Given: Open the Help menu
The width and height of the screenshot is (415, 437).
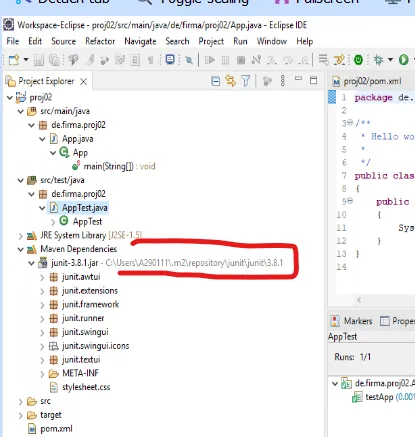Looking at the screenshot, I should (305, 41).
